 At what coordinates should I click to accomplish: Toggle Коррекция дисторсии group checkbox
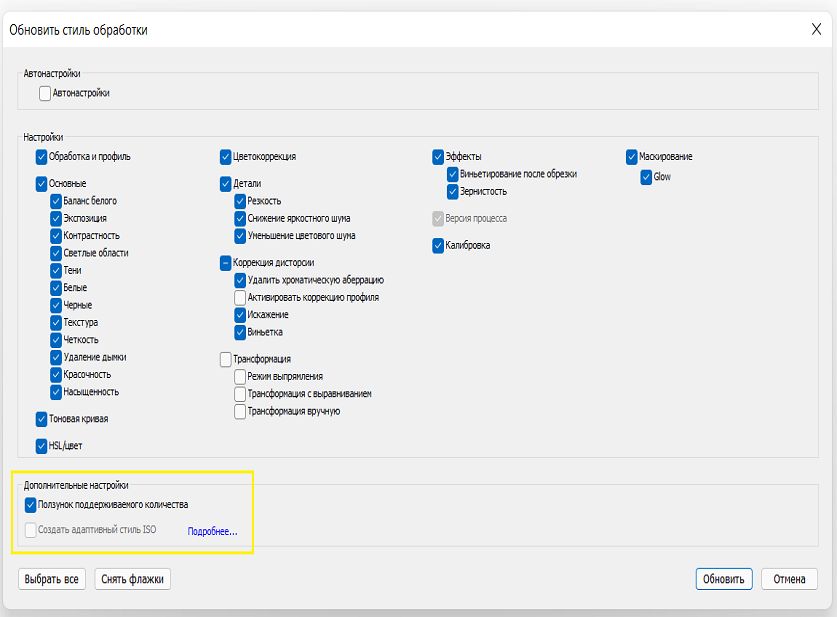(226, 263)
